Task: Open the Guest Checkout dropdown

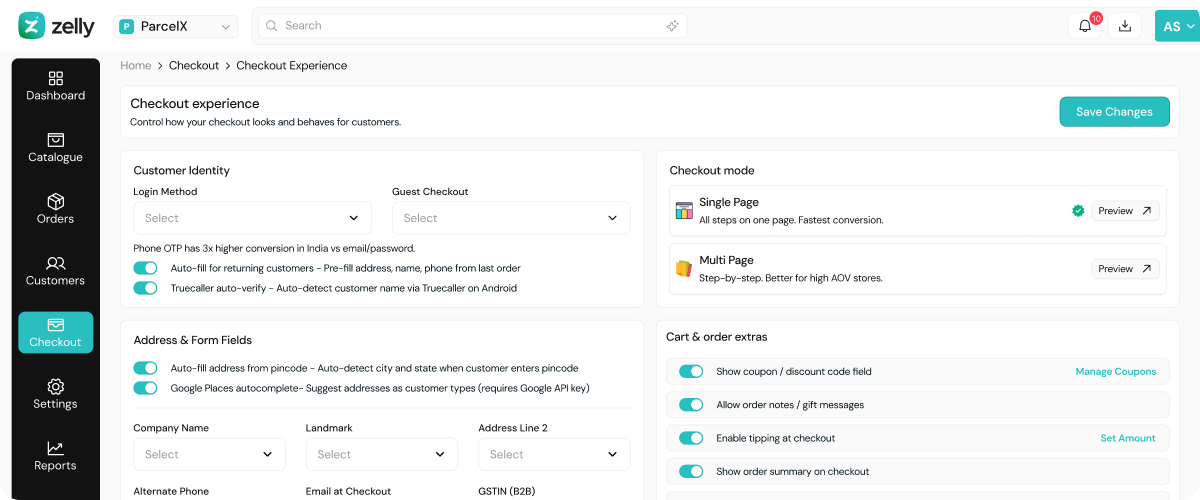Action: [x=511, y=218]
